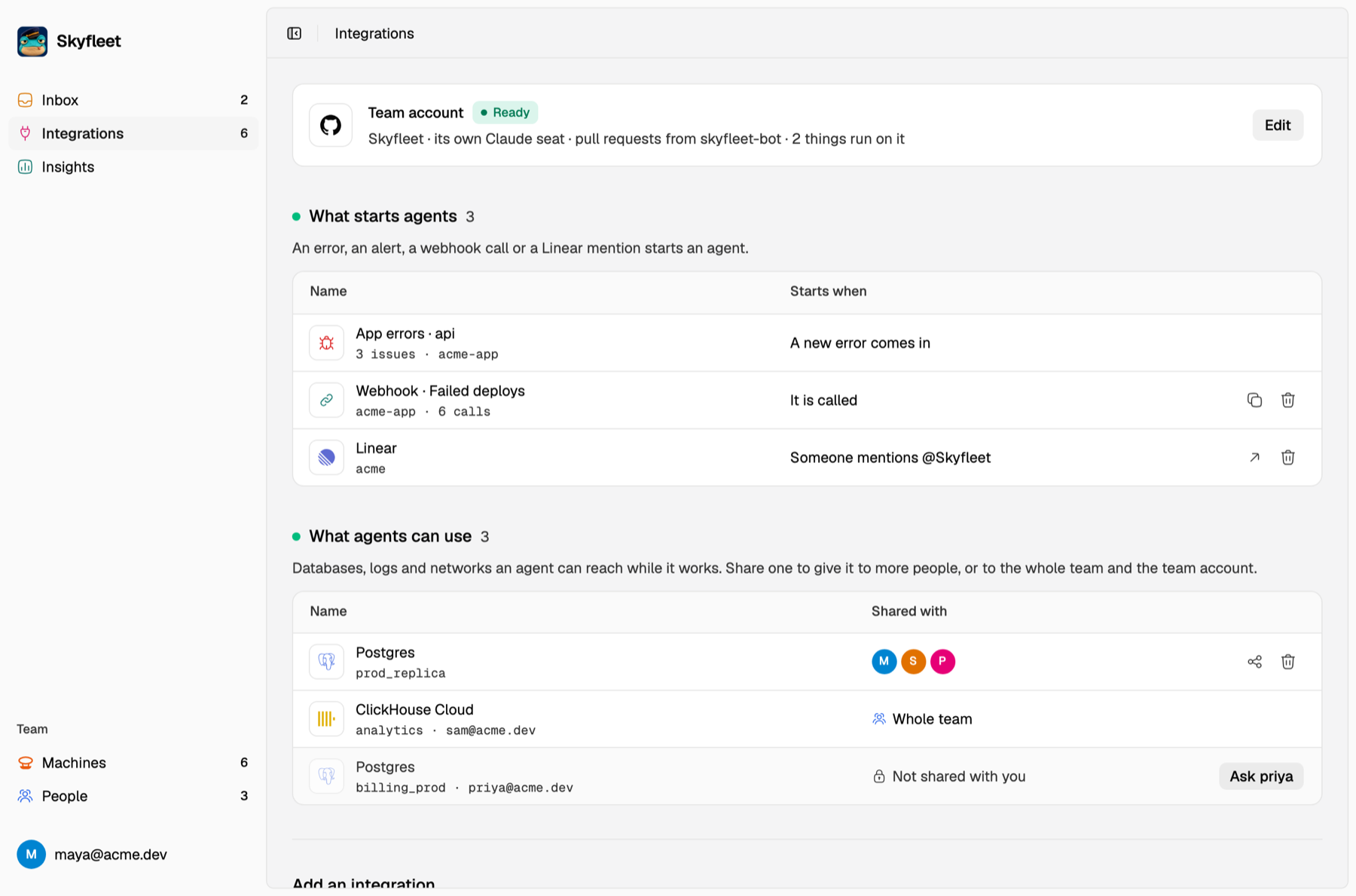
Task: Open Machines under Team
Action: point(133,763)
